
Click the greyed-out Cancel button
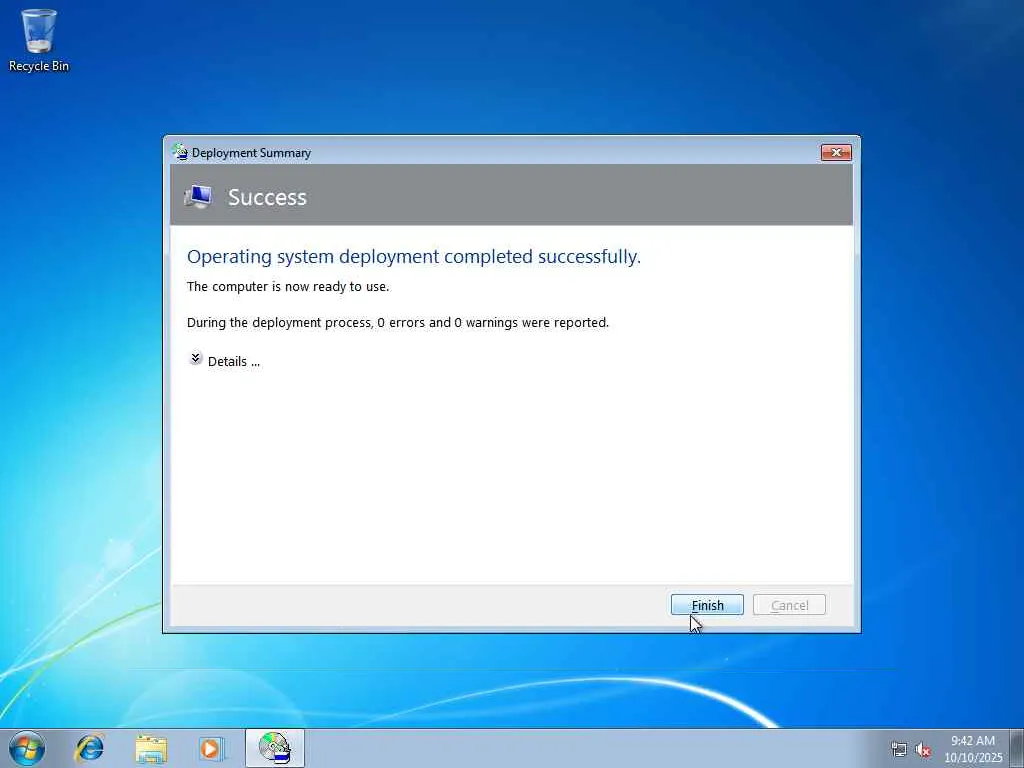coord(789,605)
